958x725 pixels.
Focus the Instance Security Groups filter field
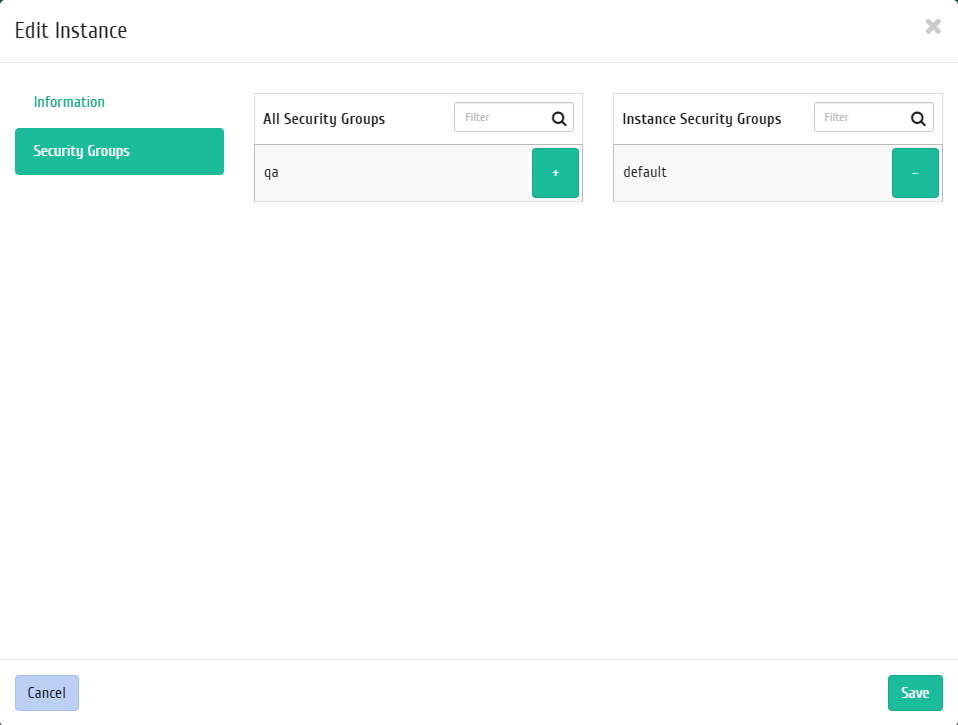tap(862, 118)
